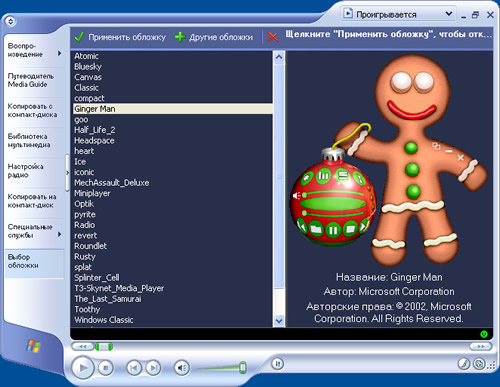Screen dimensions: 500x387
Task: Click the green face icon in black status bar
Action: [x=484, y=334]
